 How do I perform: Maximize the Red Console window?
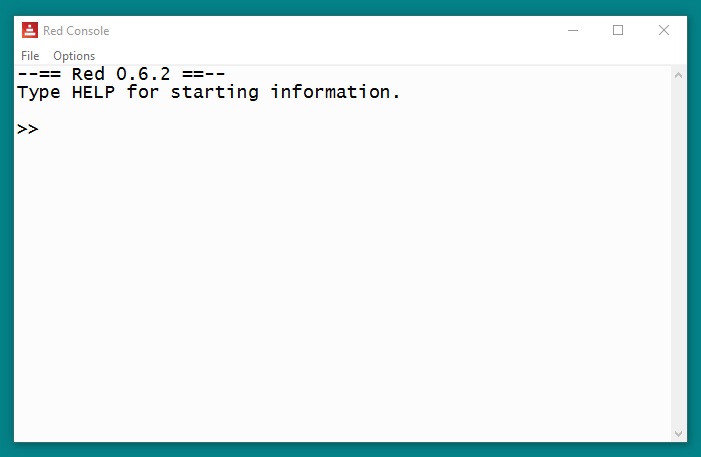pyautogui.click(x=618, y=31)
